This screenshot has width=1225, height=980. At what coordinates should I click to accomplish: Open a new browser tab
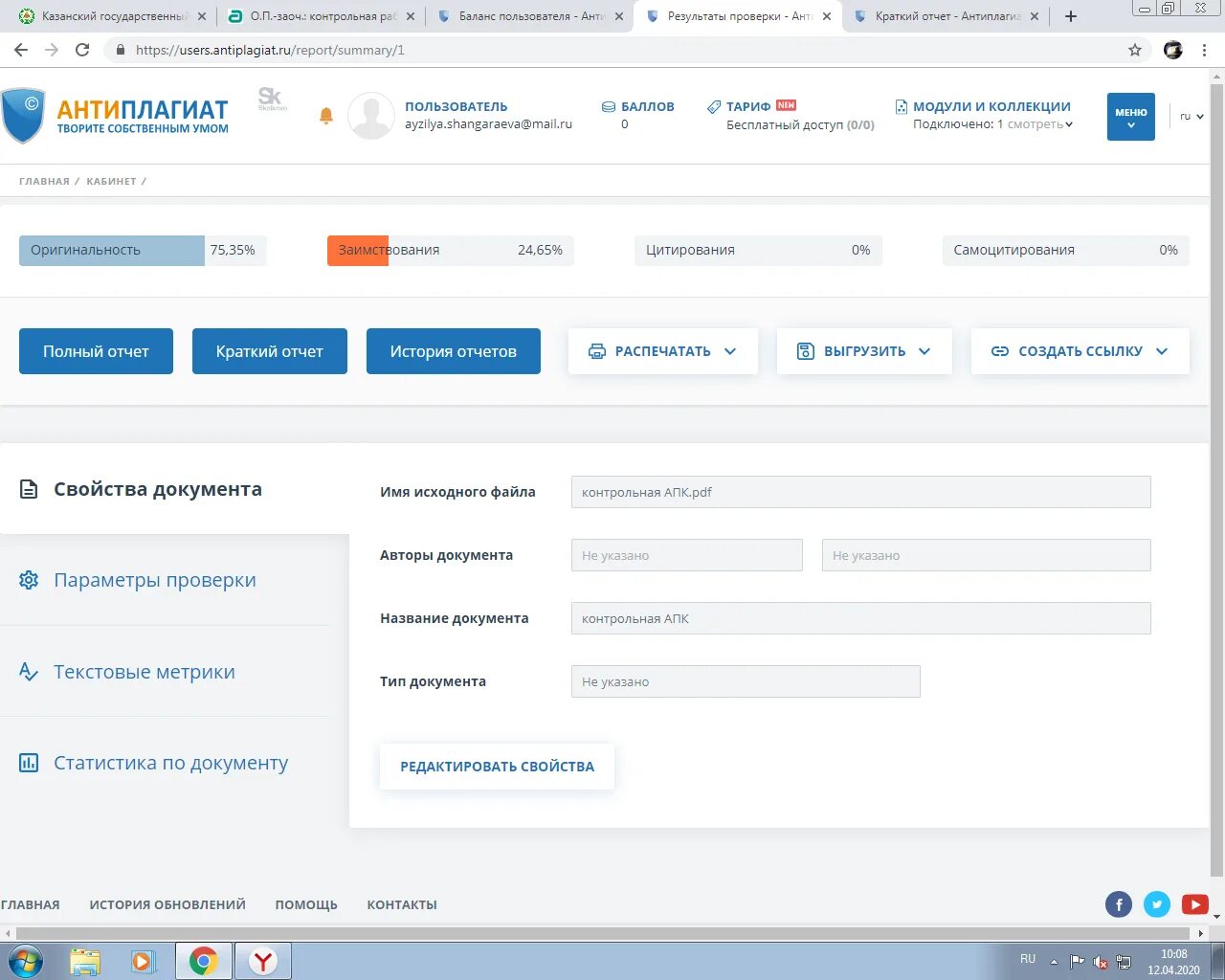(1071, 16)
